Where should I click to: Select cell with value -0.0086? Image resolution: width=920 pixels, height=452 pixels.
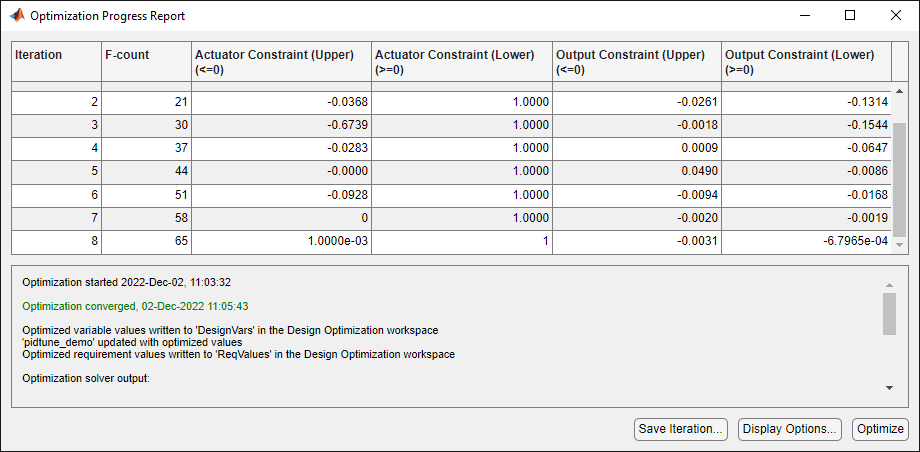807,171
